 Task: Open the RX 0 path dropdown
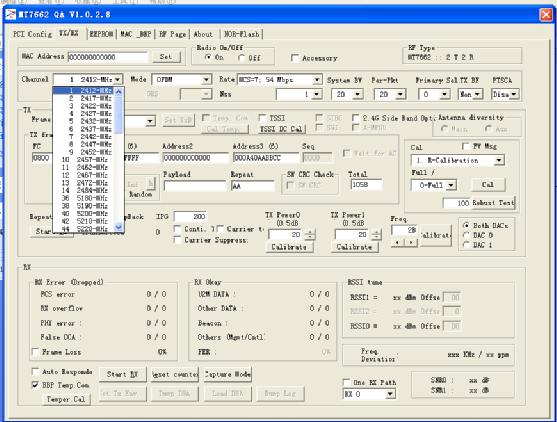tap(390, 394)
